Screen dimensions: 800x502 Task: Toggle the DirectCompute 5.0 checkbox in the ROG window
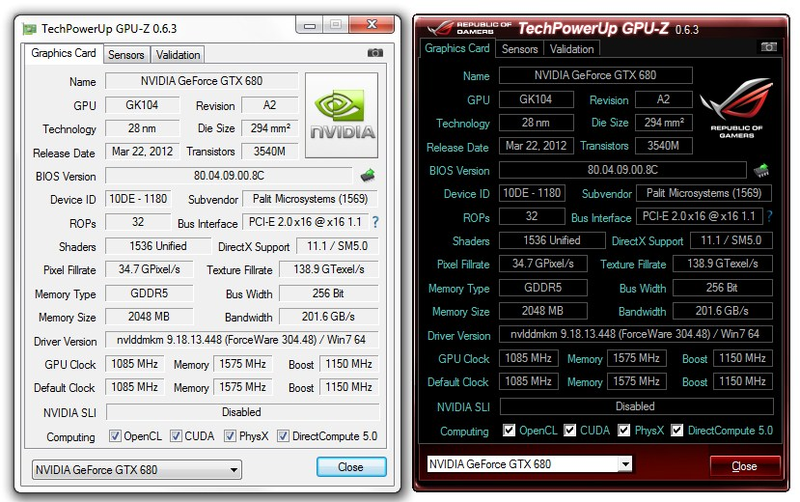pyautogui.click(x=677, y=431)
